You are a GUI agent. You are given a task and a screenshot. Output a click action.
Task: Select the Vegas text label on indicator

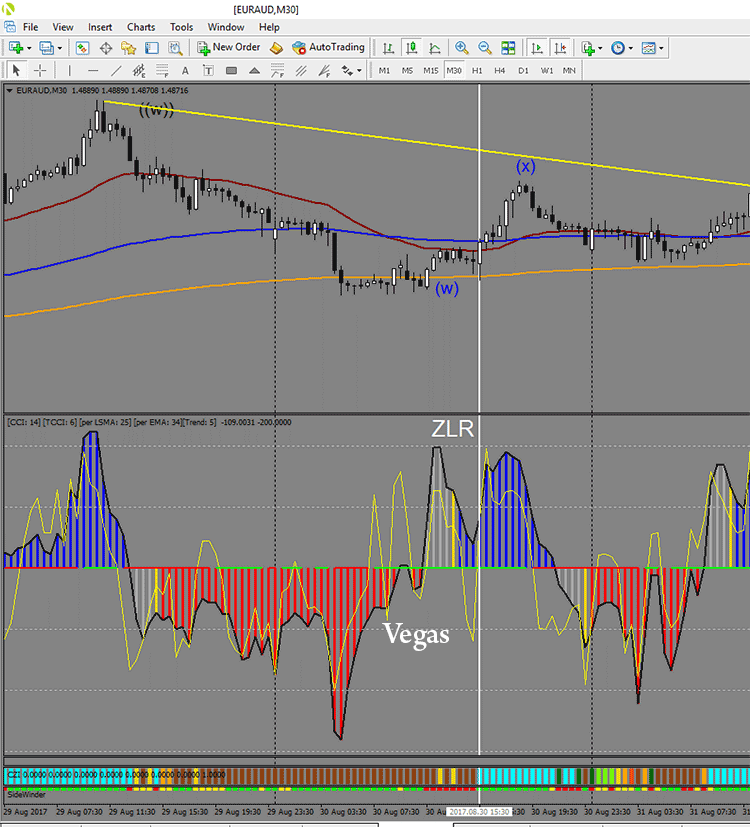[417, 634]
